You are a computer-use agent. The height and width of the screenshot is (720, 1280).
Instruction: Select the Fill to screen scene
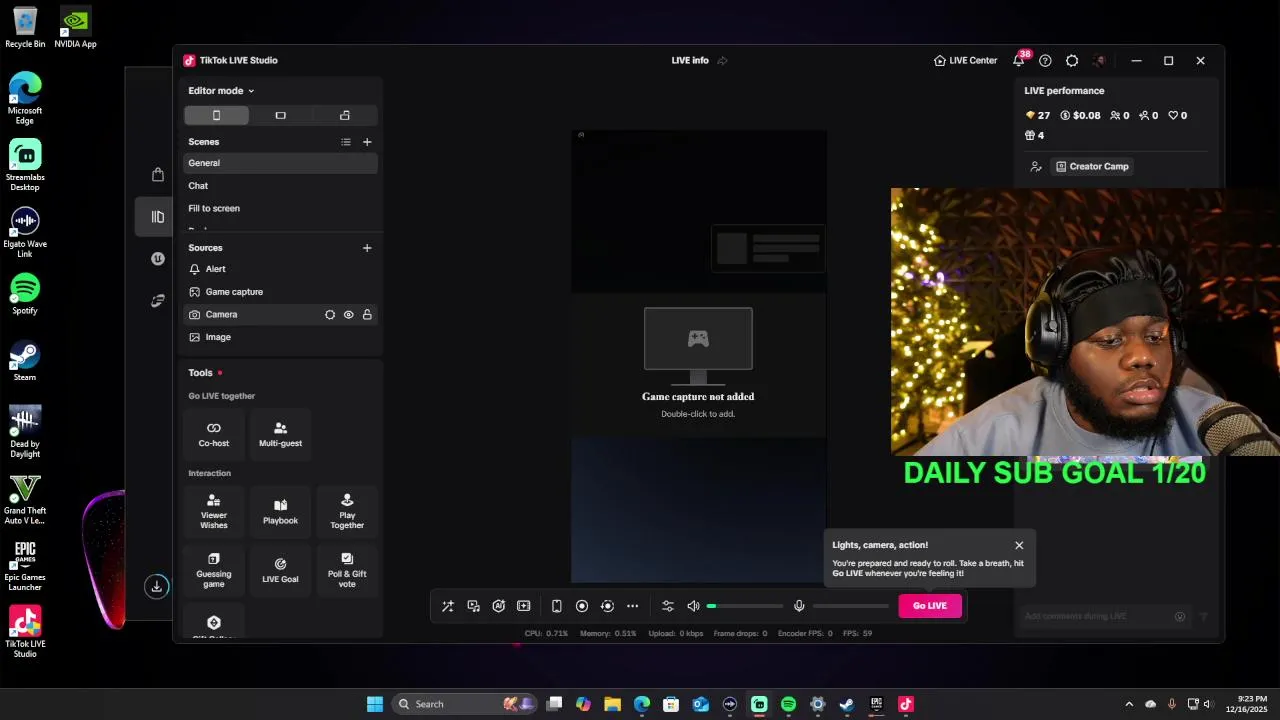(281, 208)
